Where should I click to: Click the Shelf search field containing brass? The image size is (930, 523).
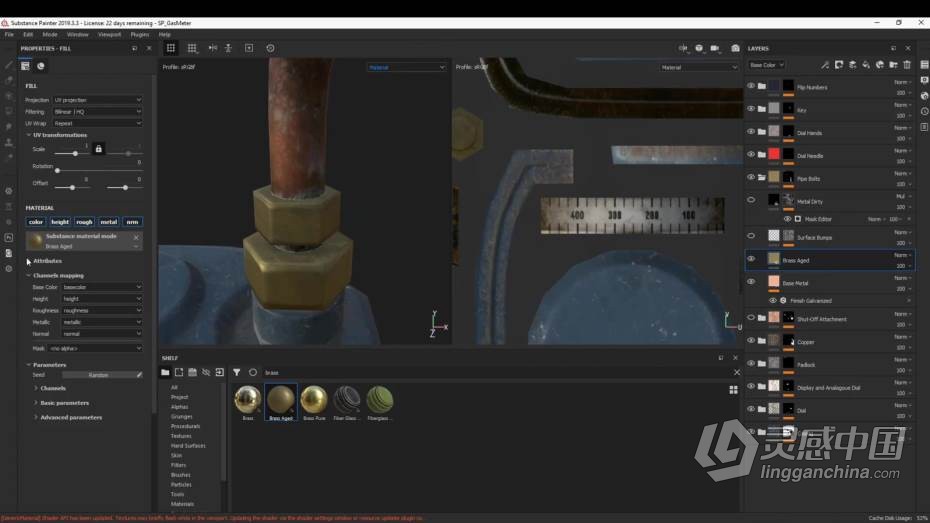pyautogui.click(x=495, y=372)
